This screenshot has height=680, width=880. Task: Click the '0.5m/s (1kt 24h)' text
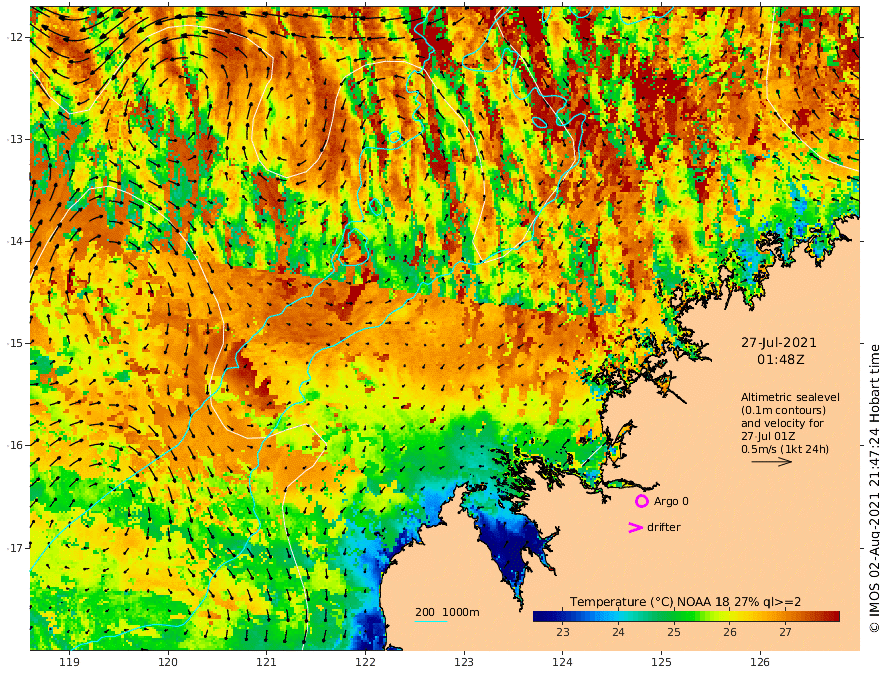(x=785, y=449)
